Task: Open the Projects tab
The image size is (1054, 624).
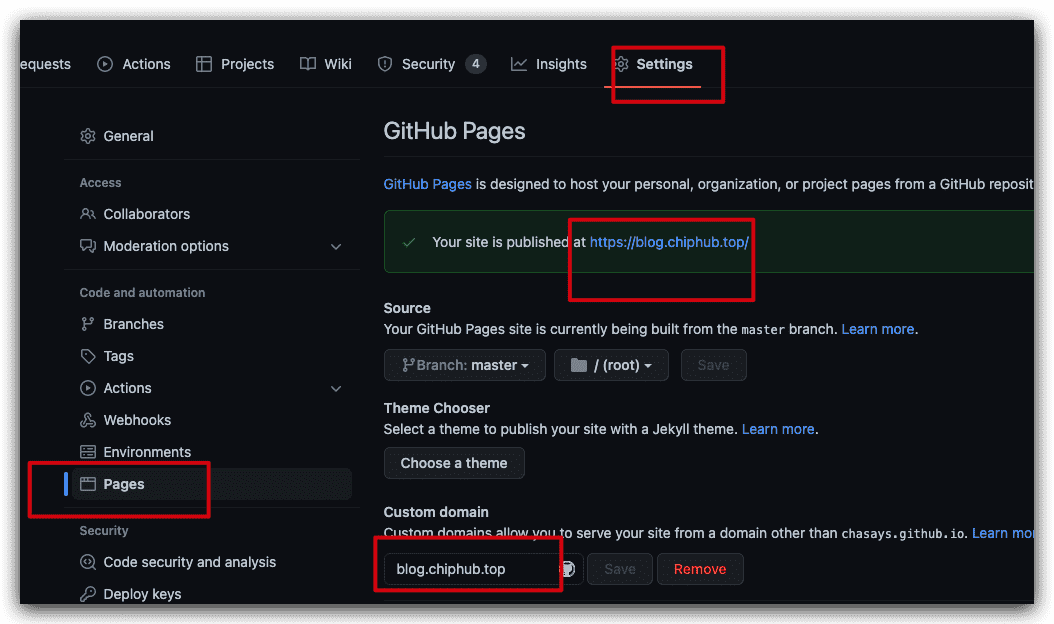Action: (235, 64)
